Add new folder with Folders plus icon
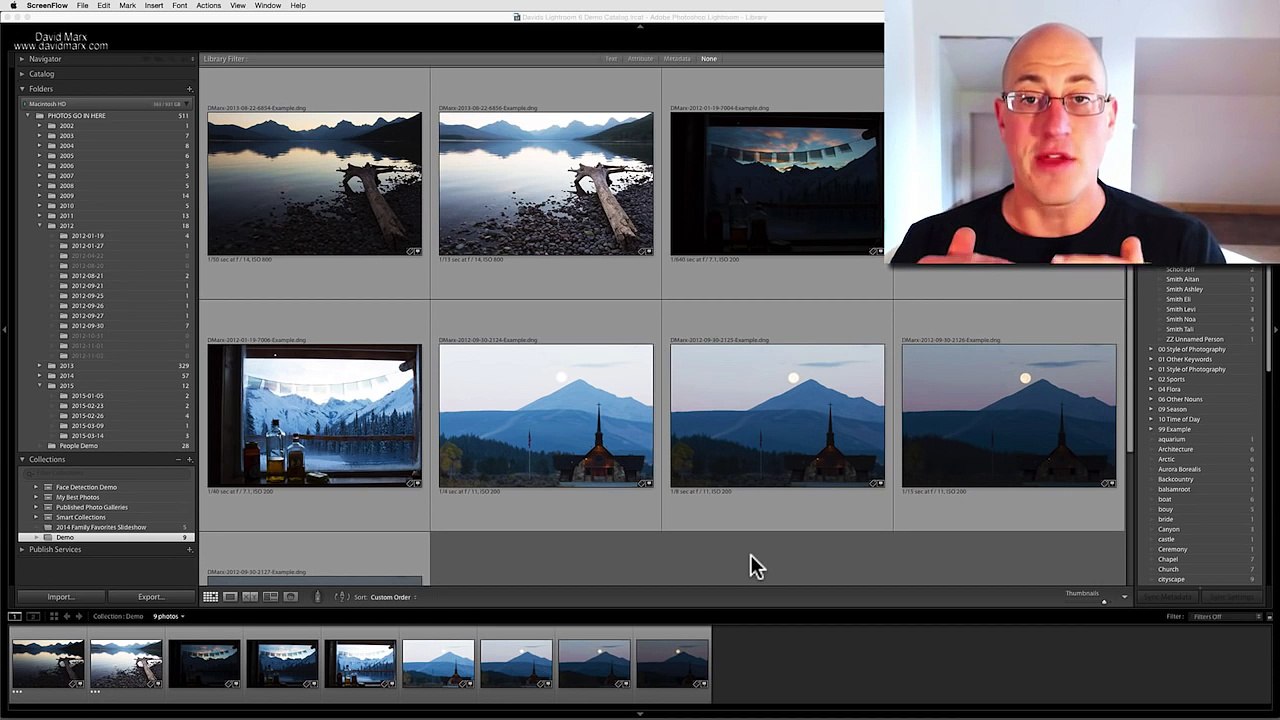The width and height of the screenshot is (1280, 720). 189,89
